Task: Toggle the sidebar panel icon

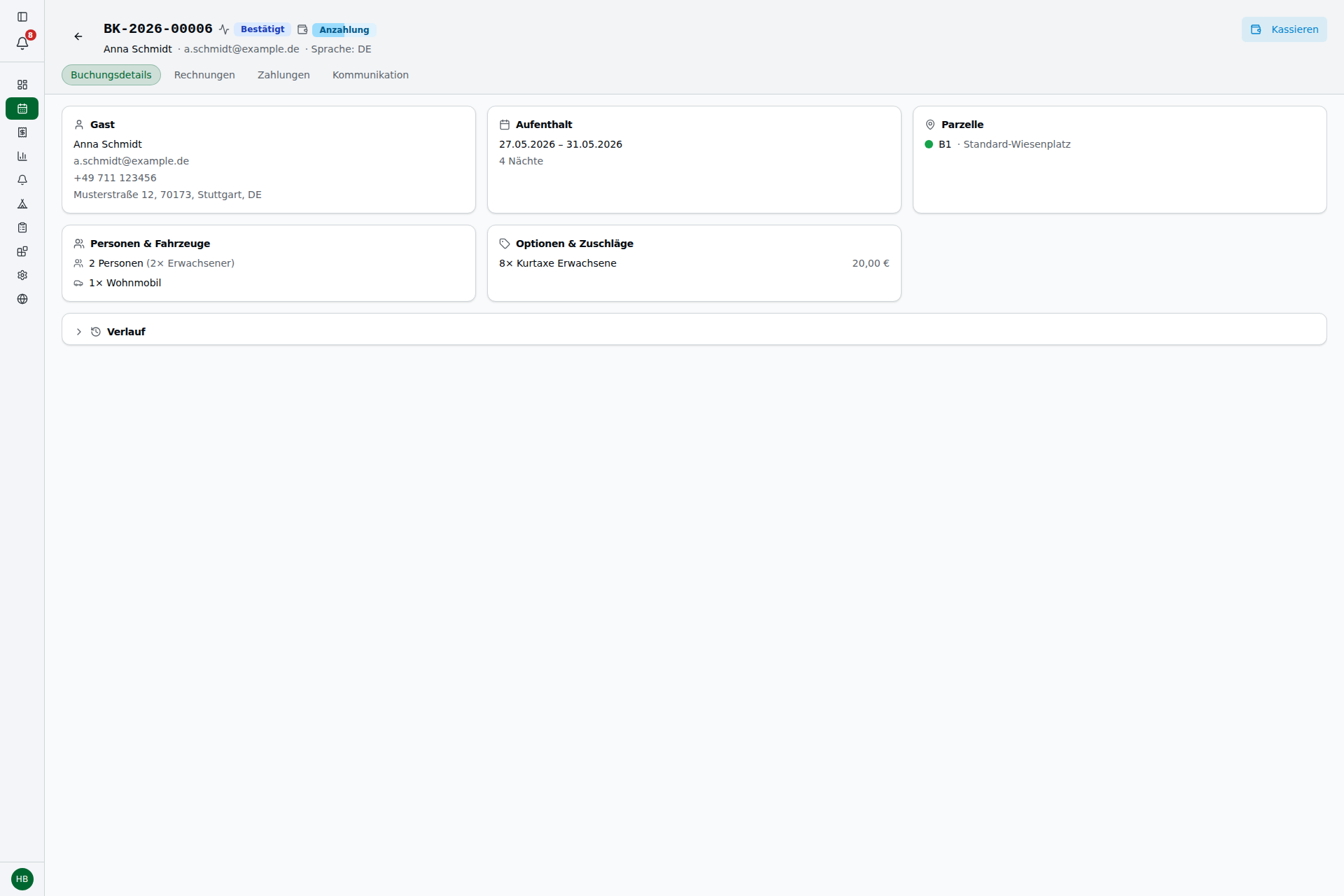Action: [22, 17]
